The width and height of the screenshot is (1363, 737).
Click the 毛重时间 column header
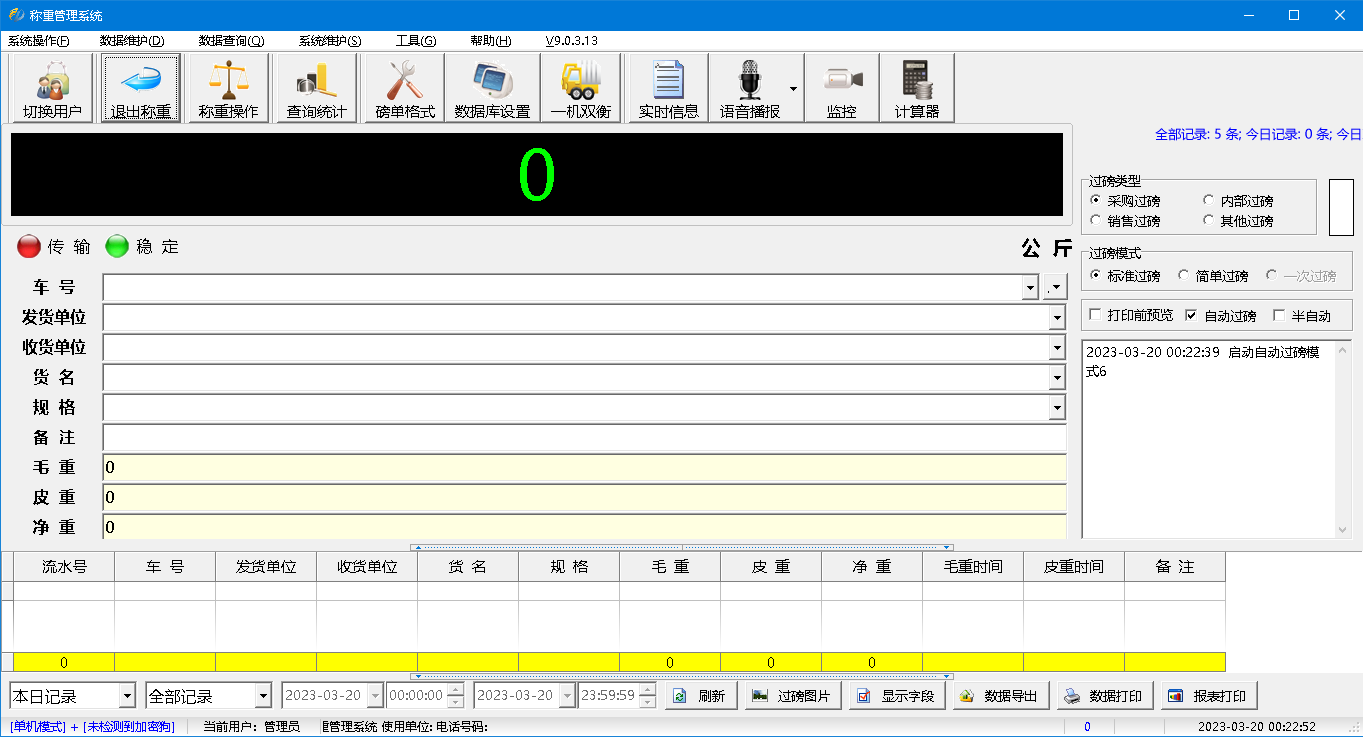point(973,567)
